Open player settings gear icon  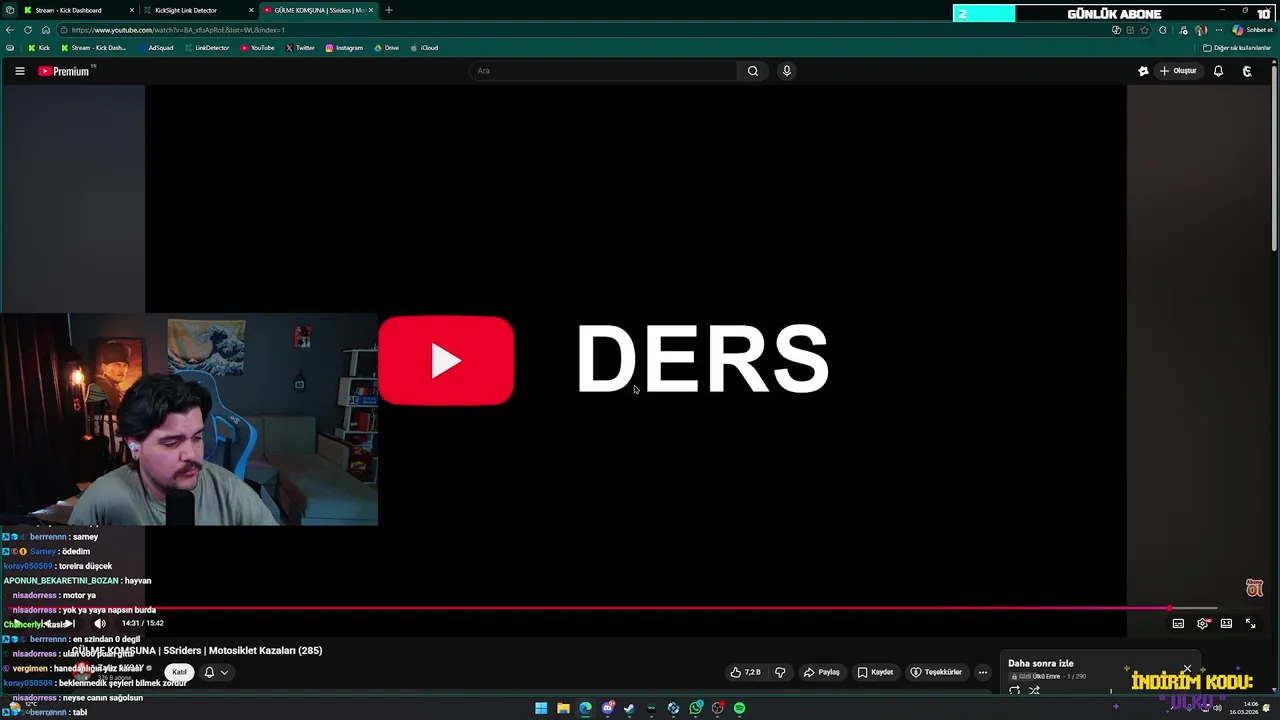1203,623
